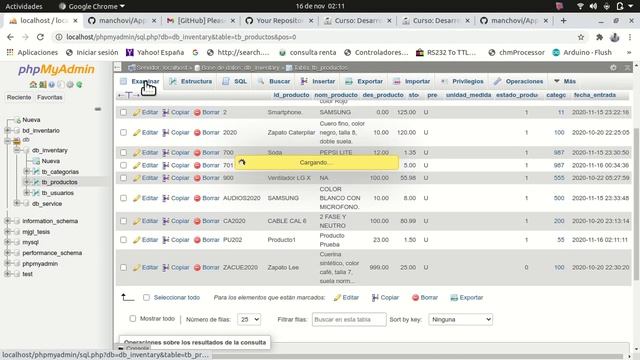Click Filtrar filas search field
This screenshot has height=360, width=640.
point(349,319)
